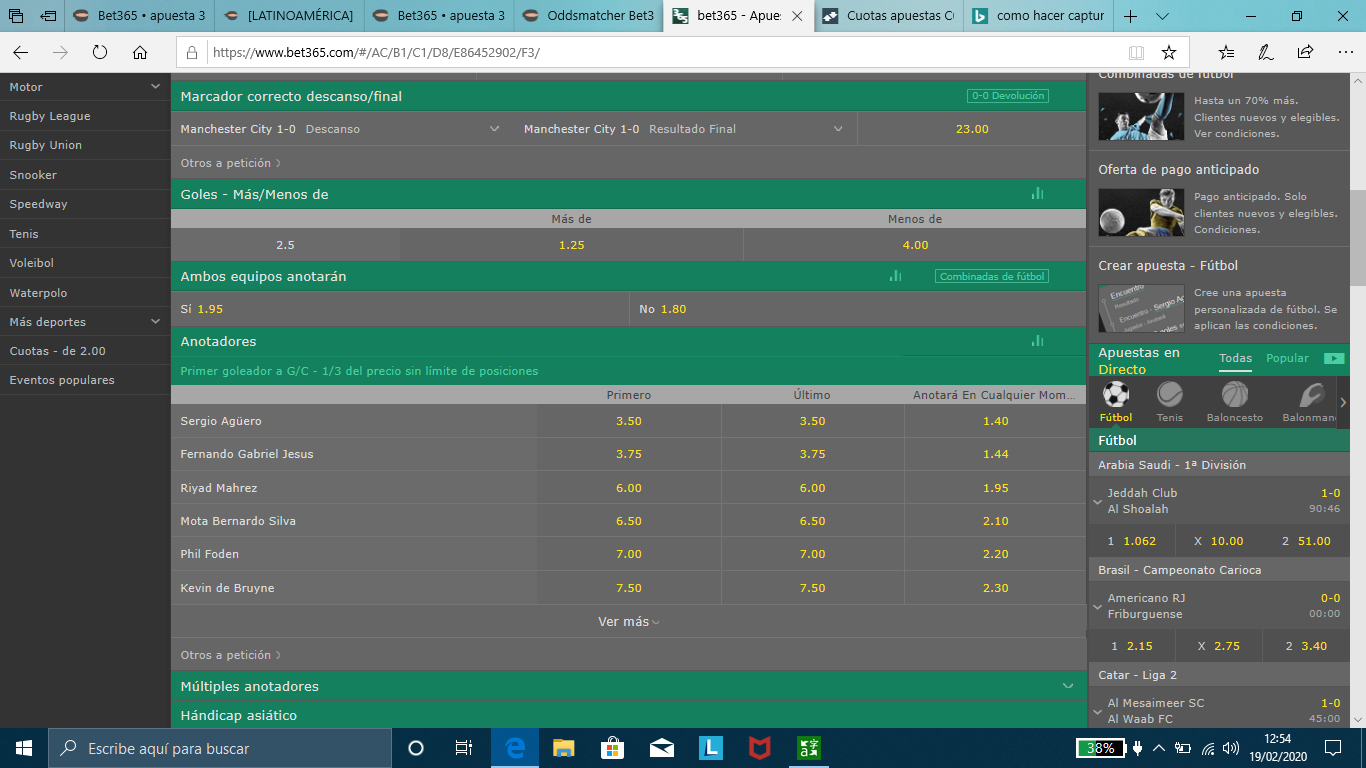The image size is (1366, 768).
Task: Collapse Jeddah Club vs Al Shoalah match
Action: pyautogui.click(x=1098, y=501)
